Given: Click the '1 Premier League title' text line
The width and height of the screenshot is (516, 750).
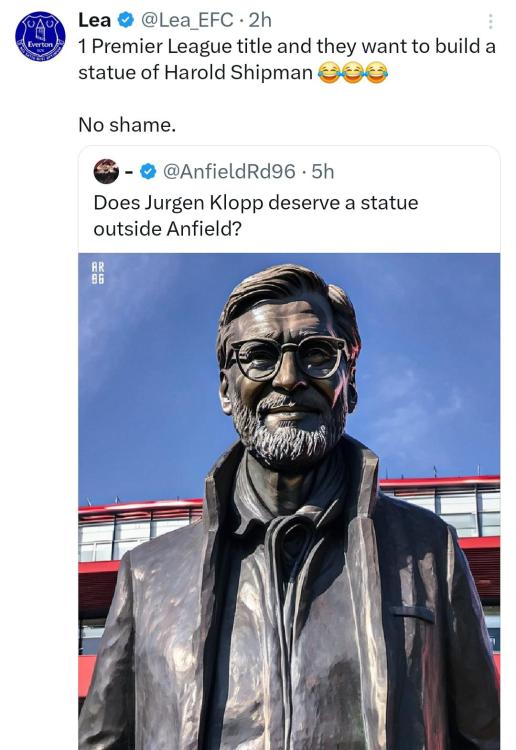Looking at the screenshot, I should pos(287,47).
